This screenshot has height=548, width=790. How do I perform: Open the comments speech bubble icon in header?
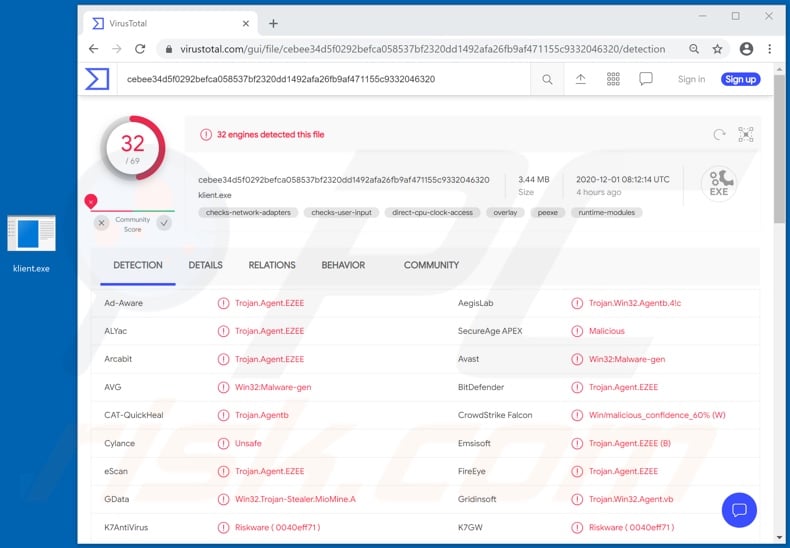[646, 79]
